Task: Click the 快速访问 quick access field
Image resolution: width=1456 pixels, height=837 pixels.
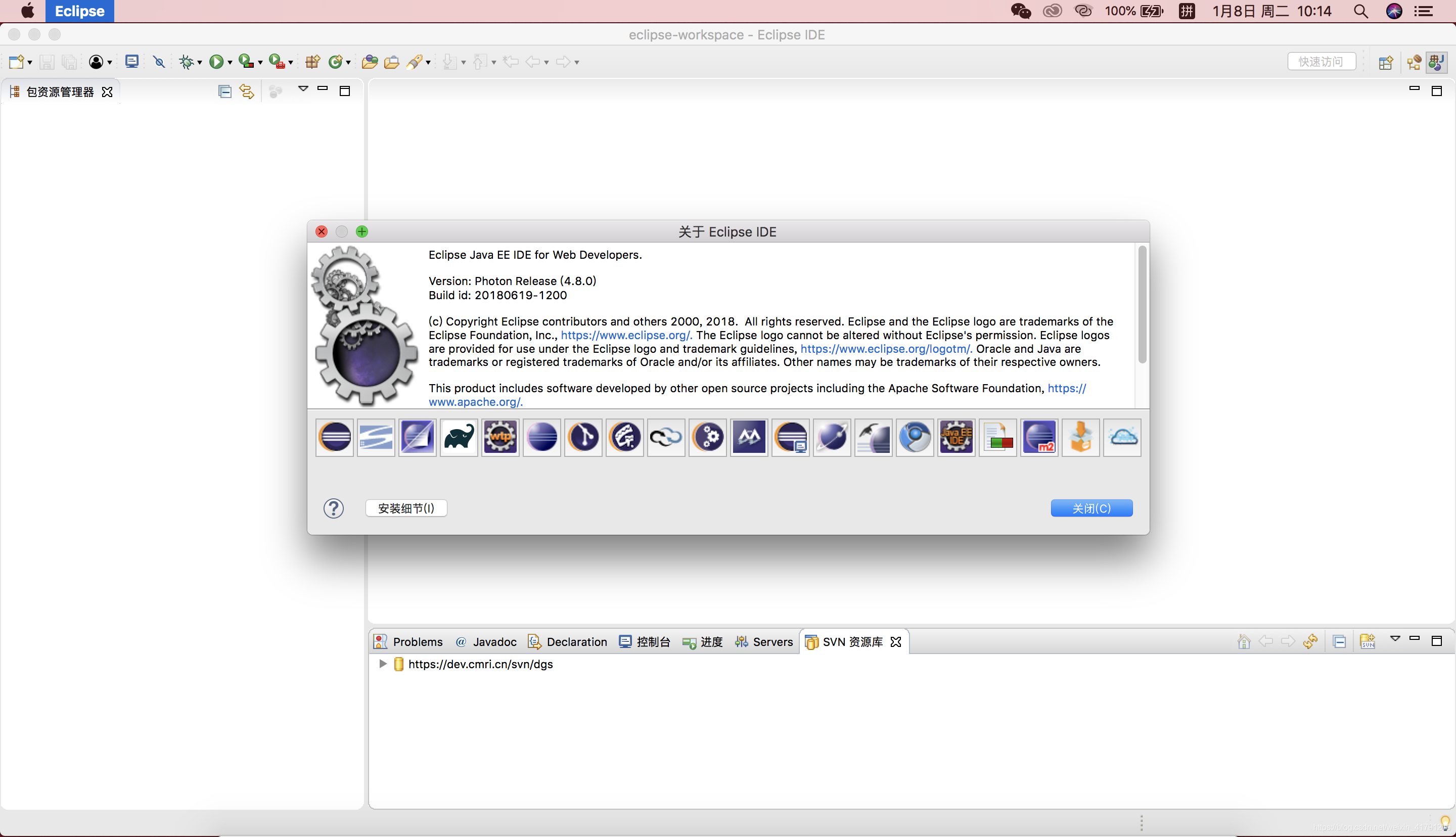Action: coord(1322,62)
